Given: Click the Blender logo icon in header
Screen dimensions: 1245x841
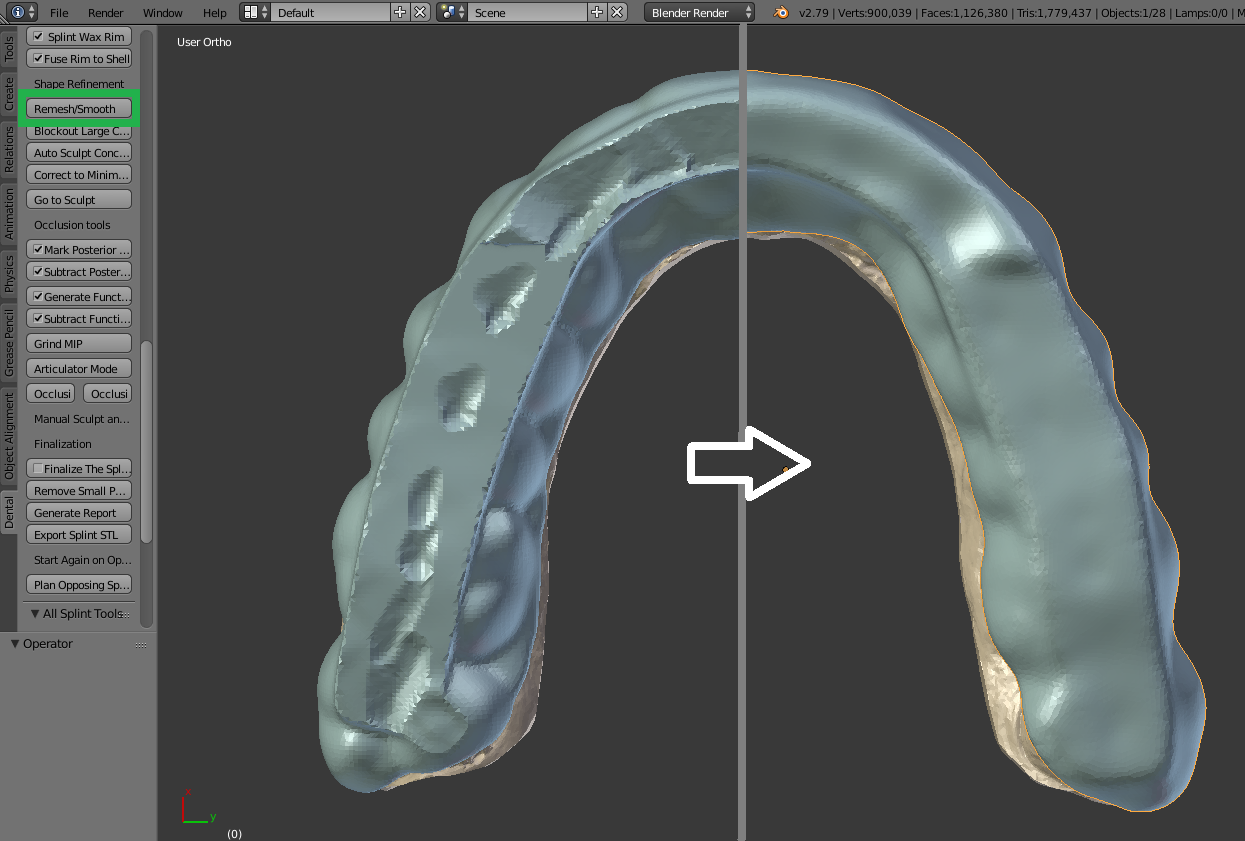Looking at the screenshot, I should pos(781,13).
